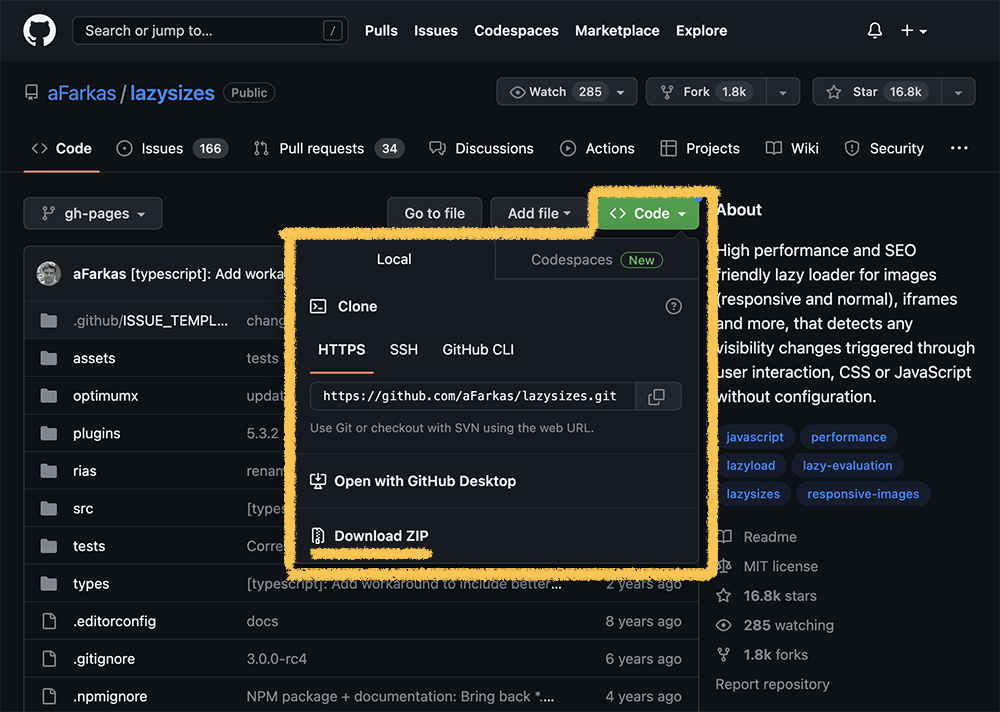
Task: Open the Issues tab
Action: [x=172, y=149]
